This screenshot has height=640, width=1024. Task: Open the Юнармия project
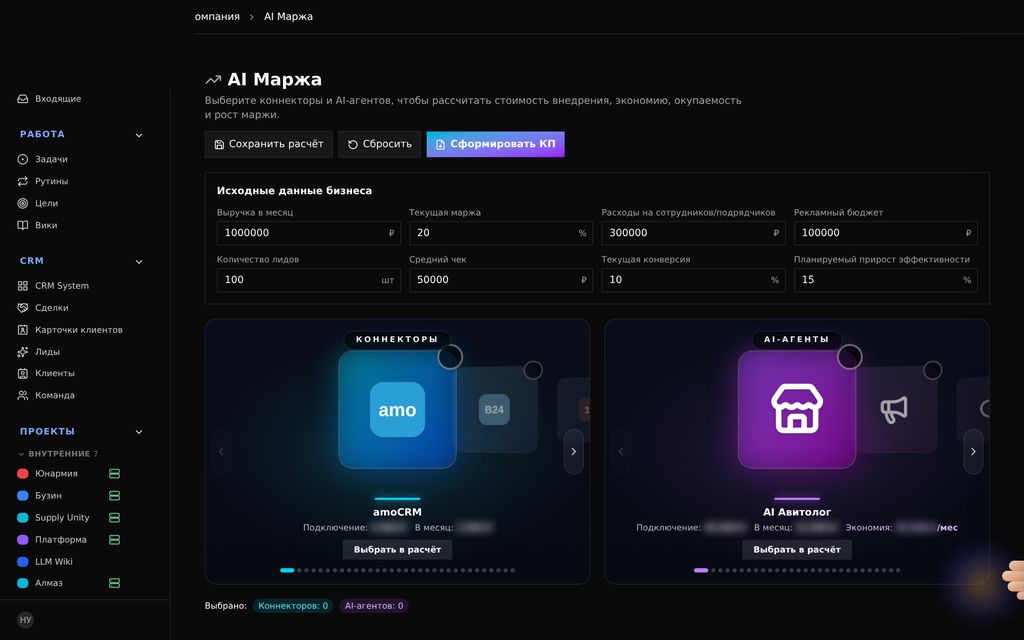[56, 473]
